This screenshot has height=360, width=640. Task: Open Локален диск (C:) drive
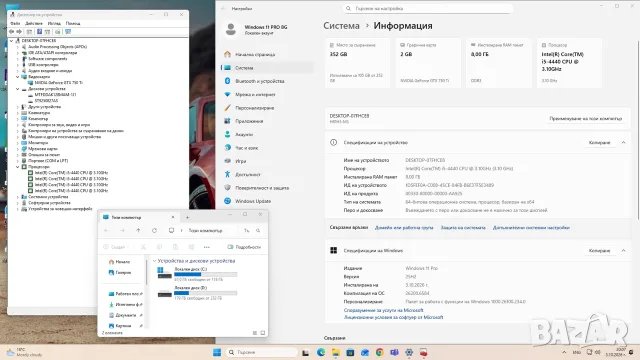click(x=197, y=274)
